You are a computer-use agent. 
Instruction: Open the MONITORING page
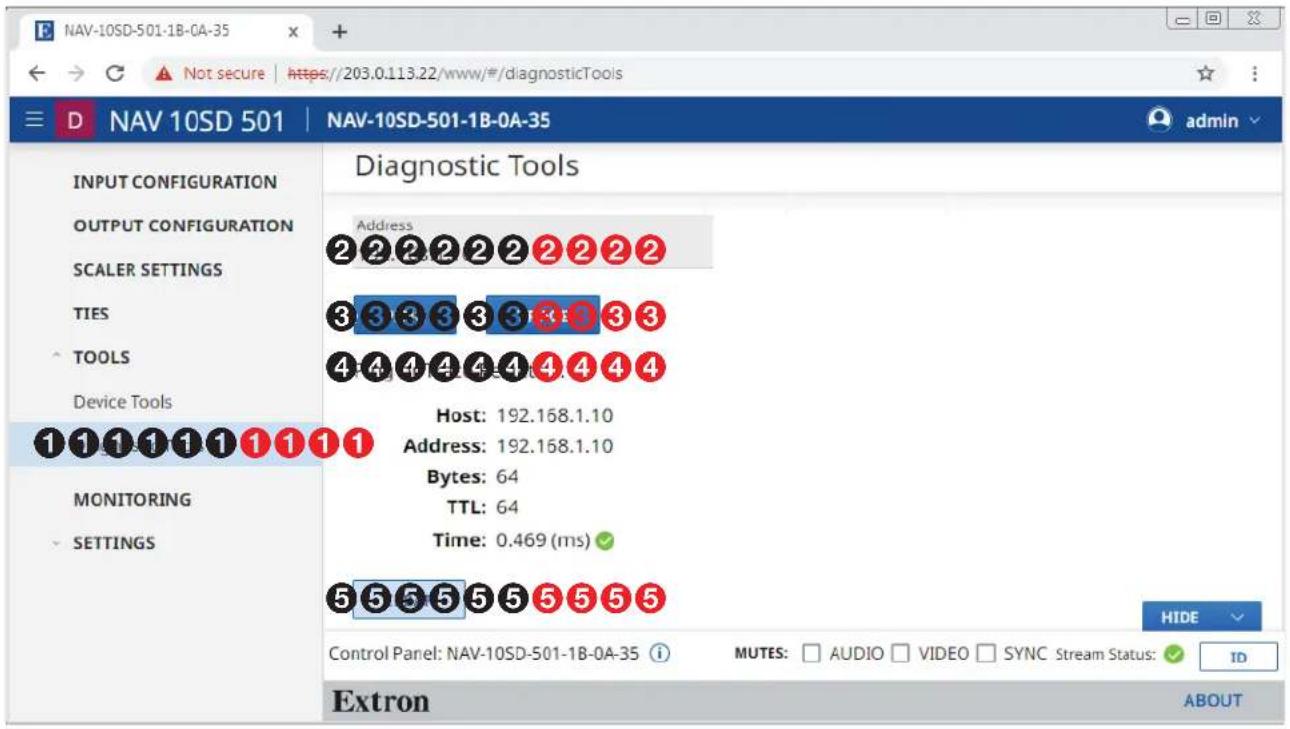pyautogui.click(x=132, y=499)
